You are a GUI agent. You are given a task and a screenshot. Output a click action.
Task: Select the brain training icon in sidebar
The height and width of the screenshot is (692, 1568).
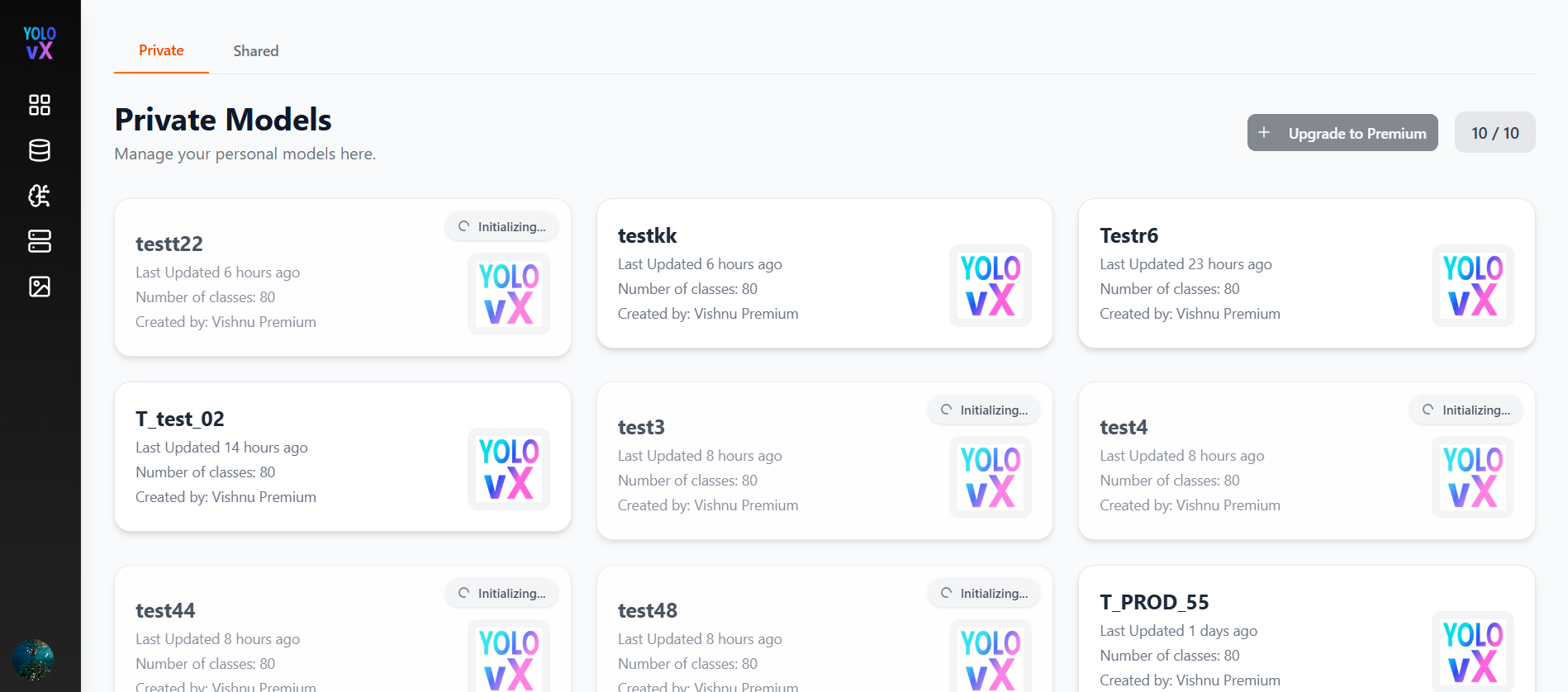(x=40, y=196)
